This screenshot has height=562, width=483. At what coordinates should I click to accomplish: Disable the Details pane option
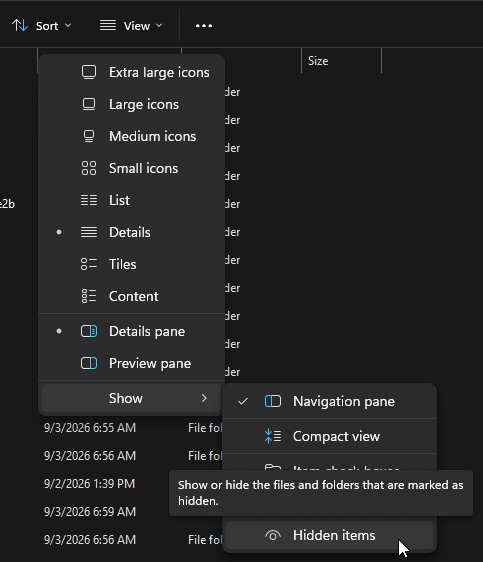(131, 331)
